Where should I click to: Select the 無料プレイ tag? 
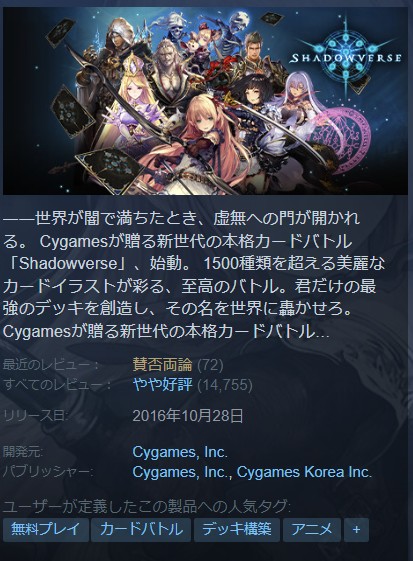point(45,529)
